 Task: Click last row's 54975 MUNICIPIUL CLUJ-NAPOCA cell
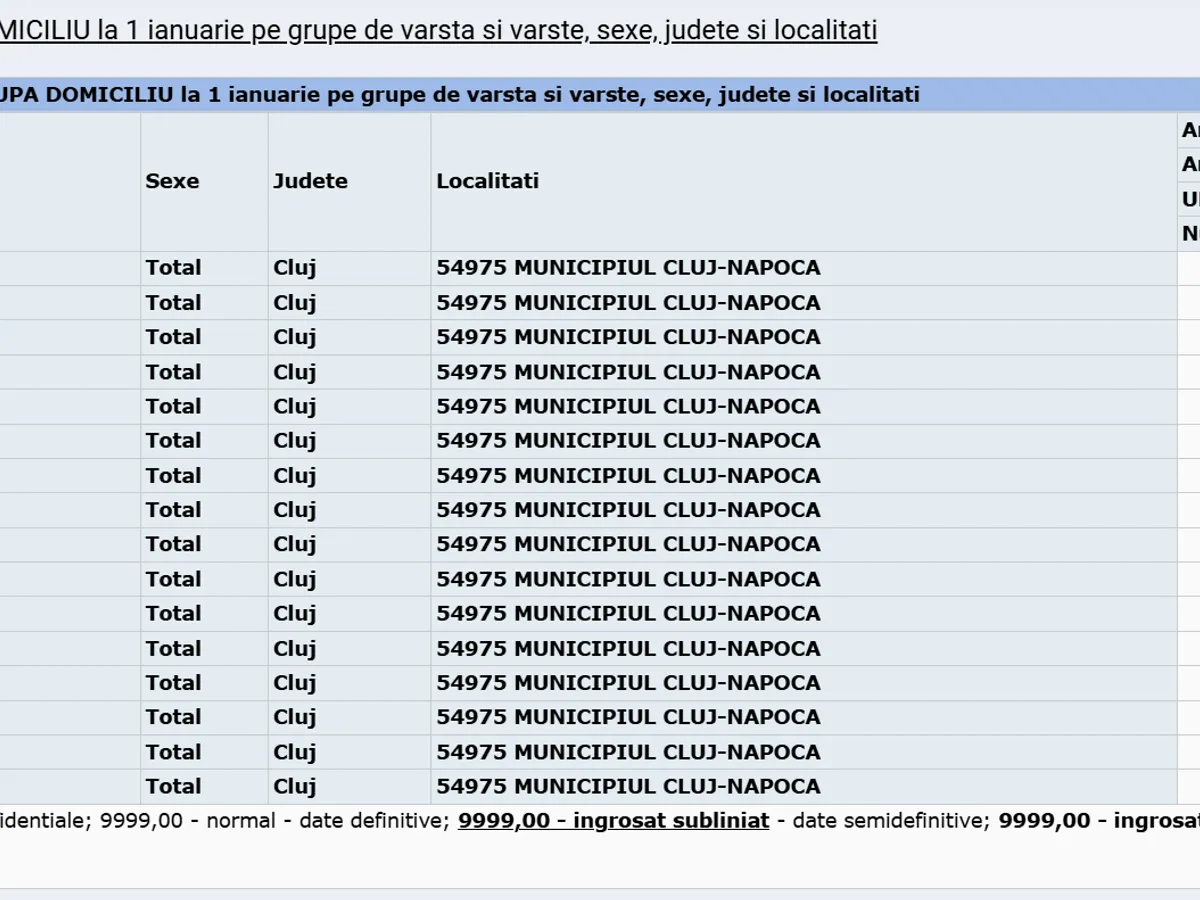click(x=628, y=786)
